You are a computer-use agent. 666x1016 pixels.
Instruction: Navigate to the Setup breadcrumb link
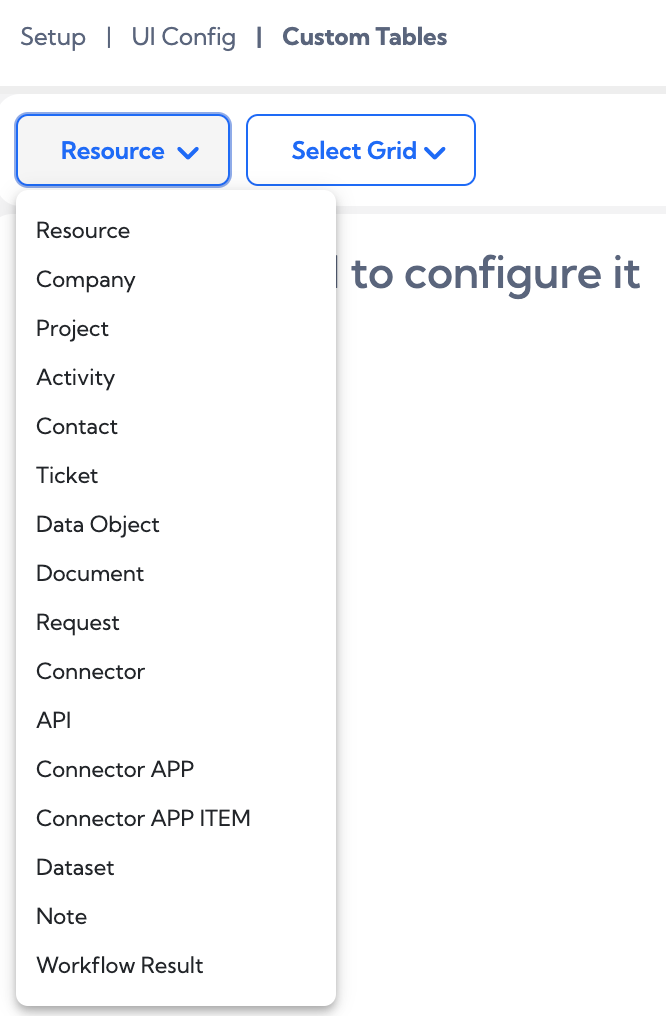pos(53,37)
